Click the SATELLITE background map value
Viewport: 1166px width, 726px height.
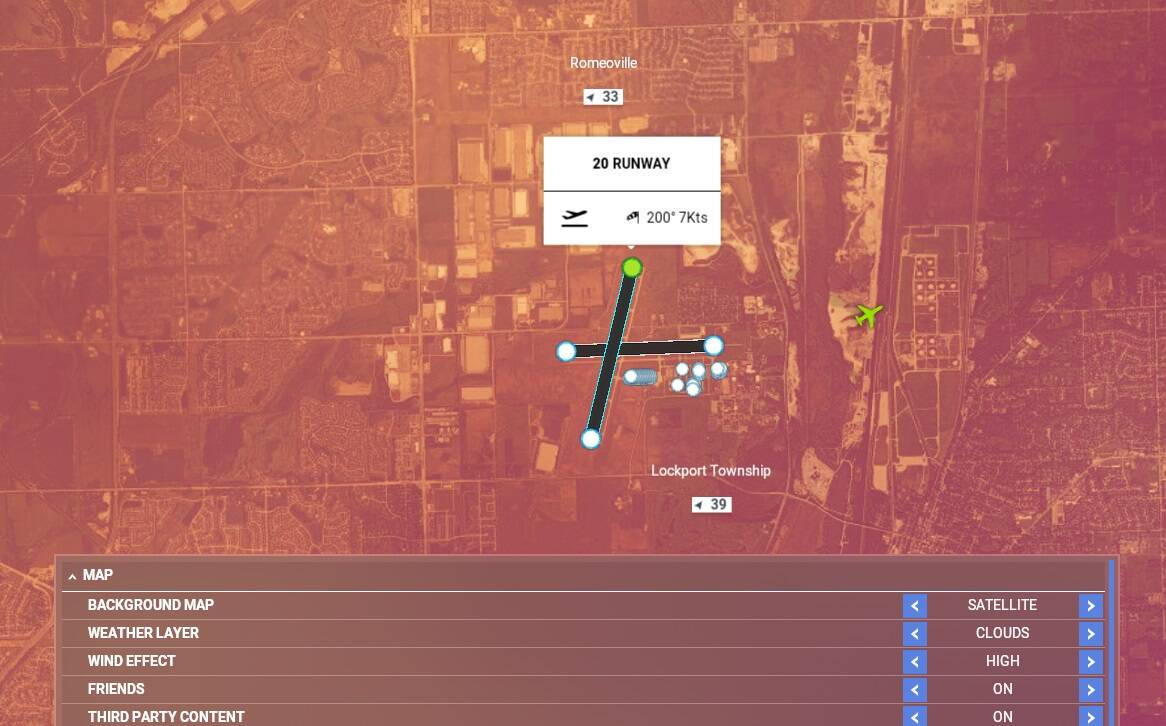coord(1002,605)
